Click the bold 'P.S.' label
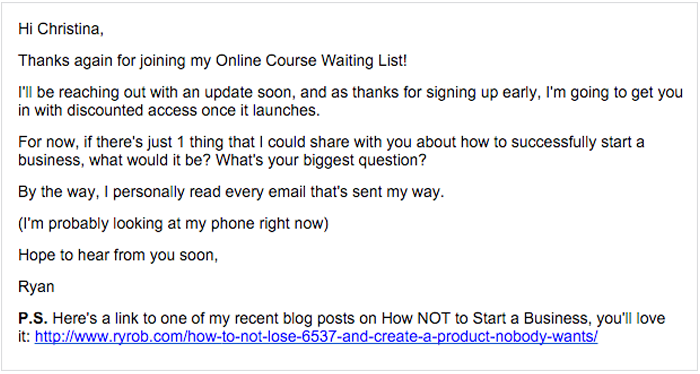The image size is (700, 374). 33,318
